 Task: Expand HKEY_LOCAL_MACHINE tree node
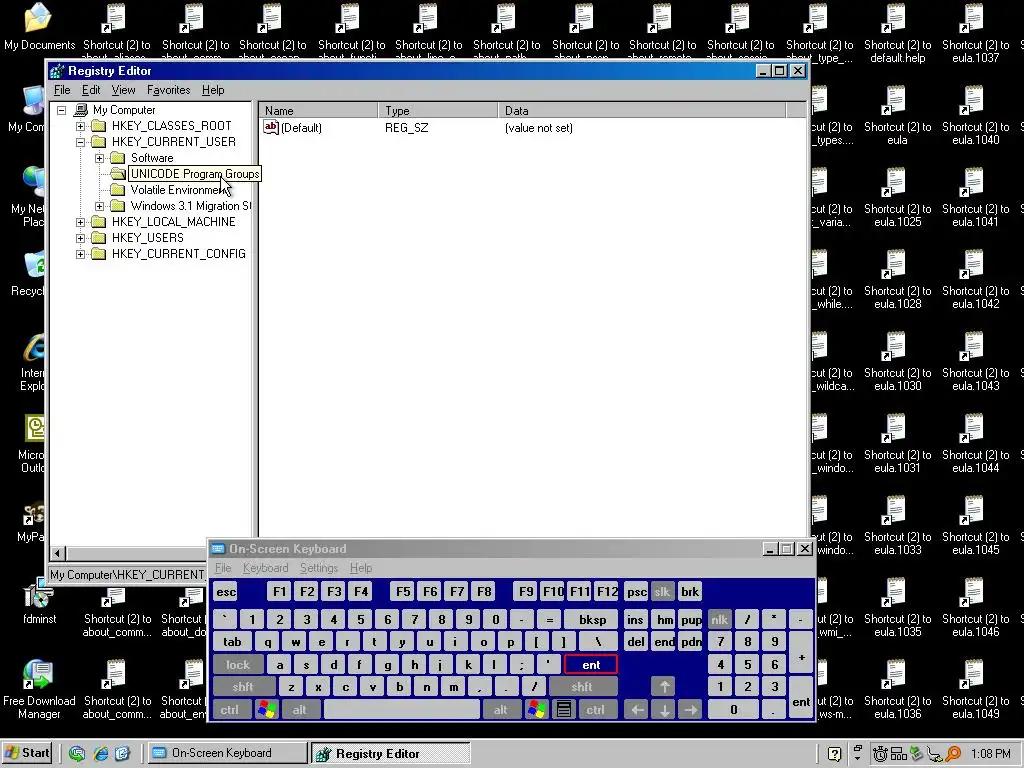80,222
